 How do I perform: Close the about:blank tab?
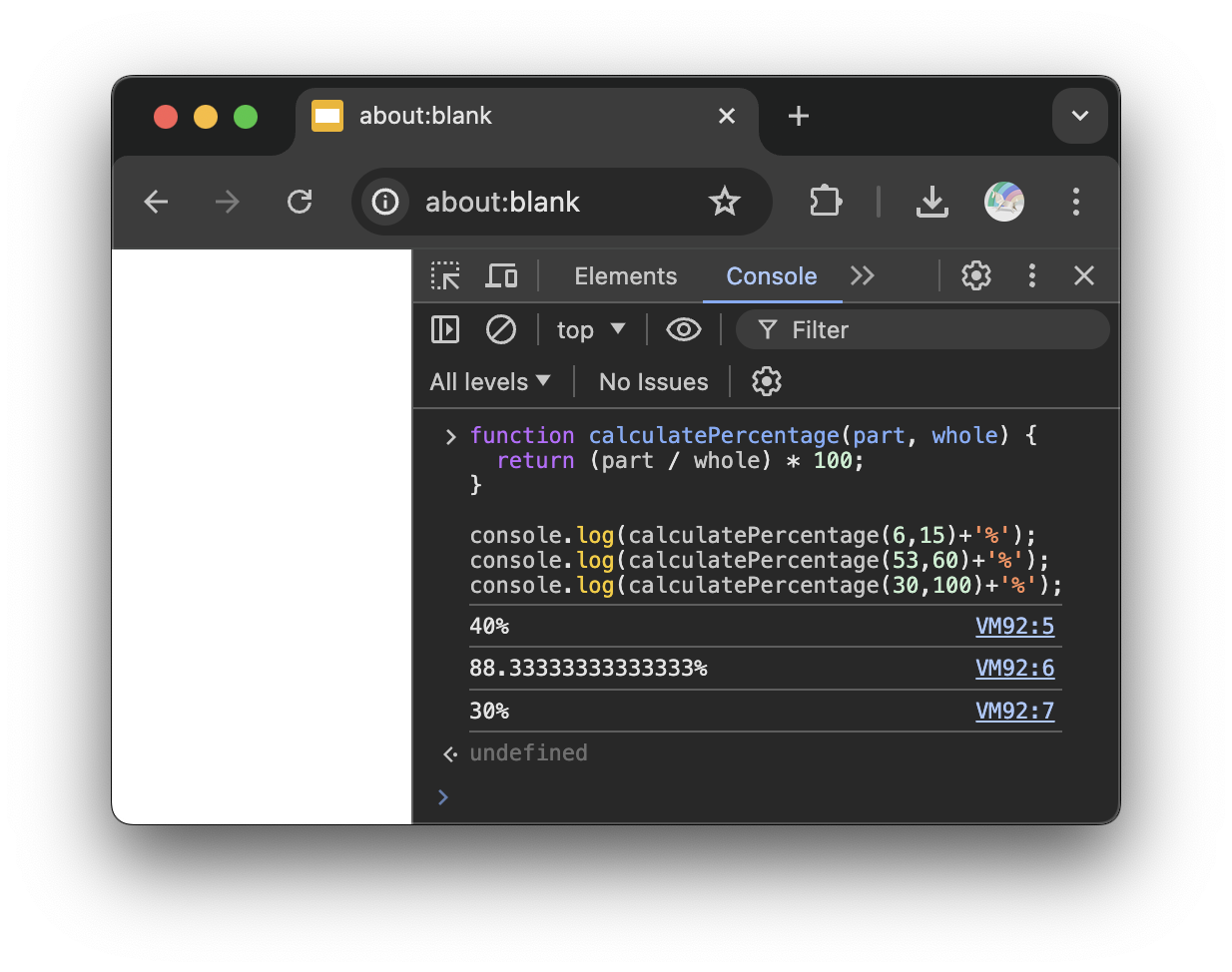point(727,116)
